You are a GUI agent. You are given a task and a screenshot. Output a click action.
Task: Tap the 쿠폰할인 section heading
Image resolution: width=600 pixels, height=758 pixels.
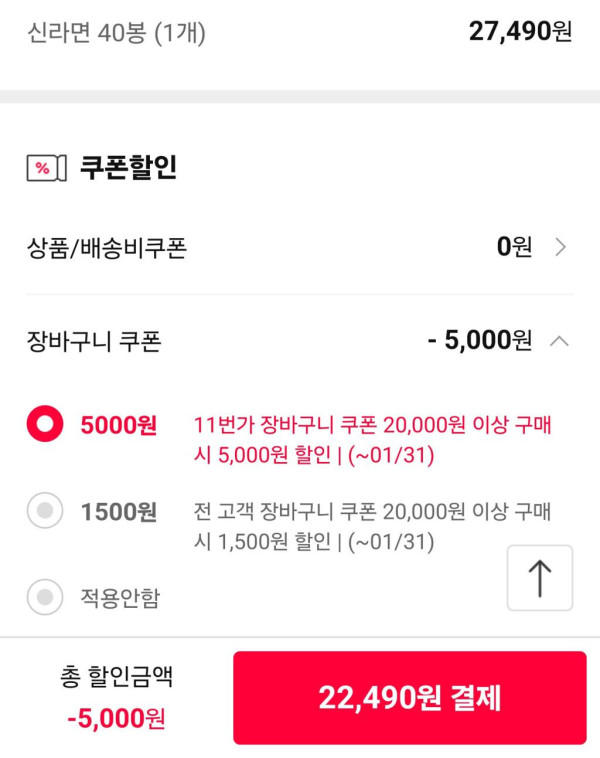click(x=128, y=168)
